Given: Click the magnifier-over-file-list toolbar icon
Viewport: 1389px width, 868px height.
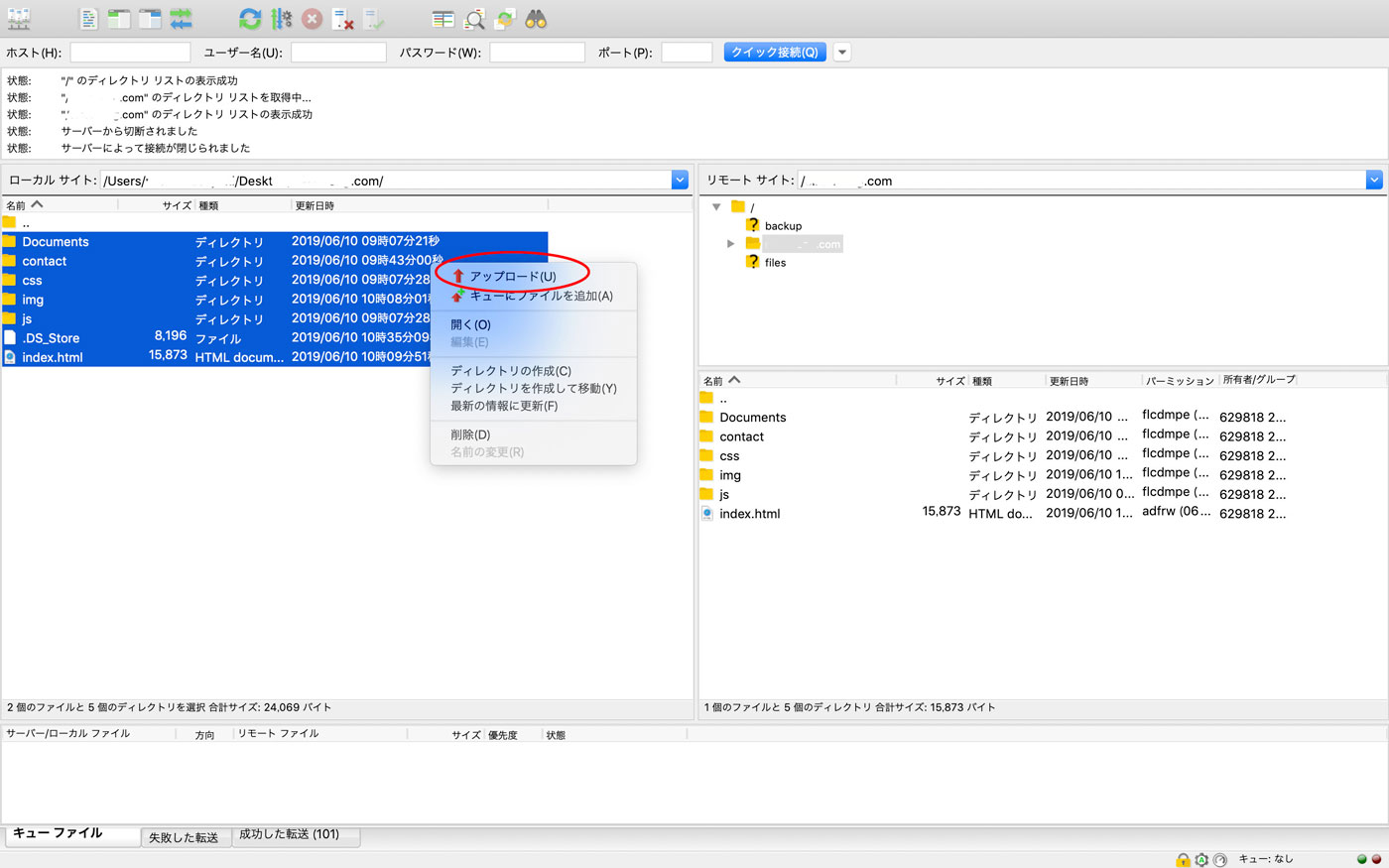Looking at the screenshot, I should pos(475,19).
